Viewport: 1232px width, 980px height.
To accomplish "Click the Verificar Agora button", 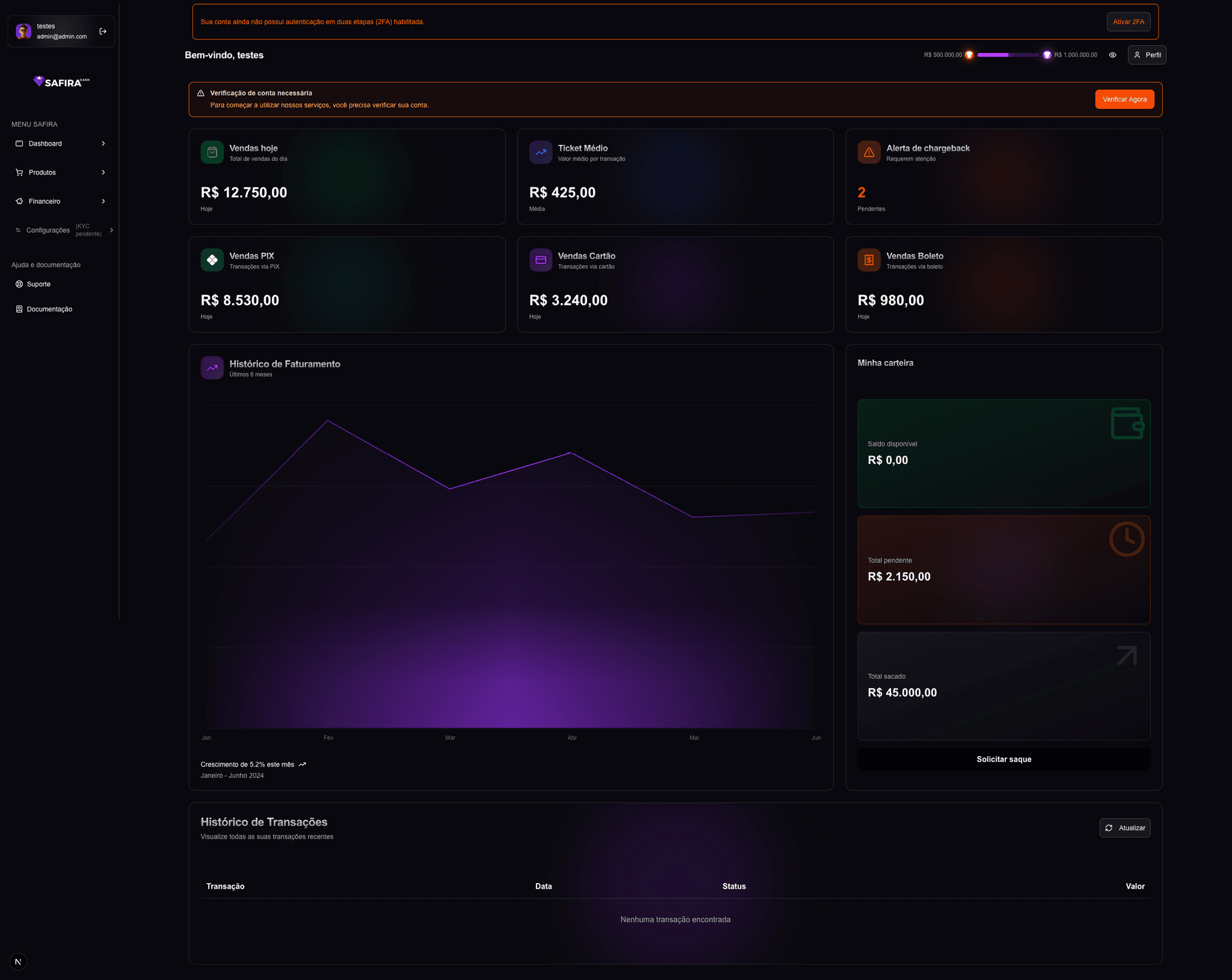I will [1124, 99].
